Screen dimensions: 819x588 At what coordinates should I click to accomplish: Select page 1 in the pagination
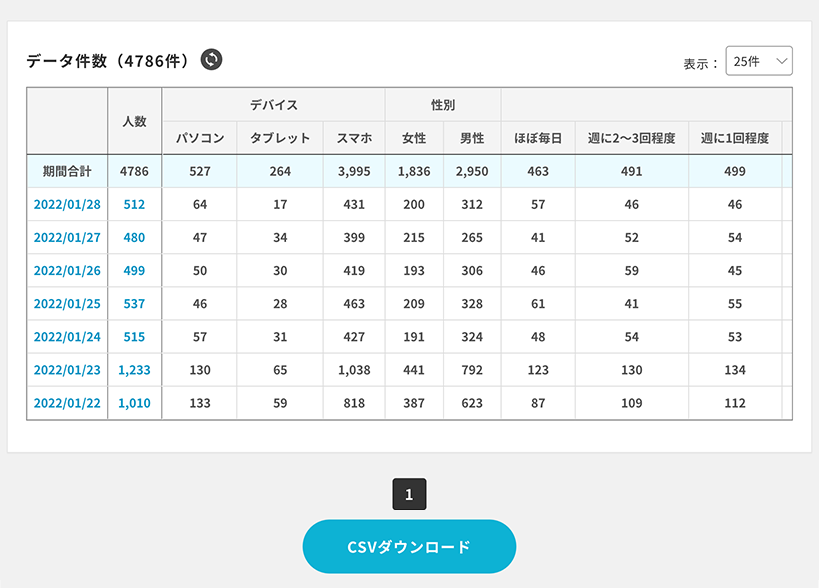[410, 492]
